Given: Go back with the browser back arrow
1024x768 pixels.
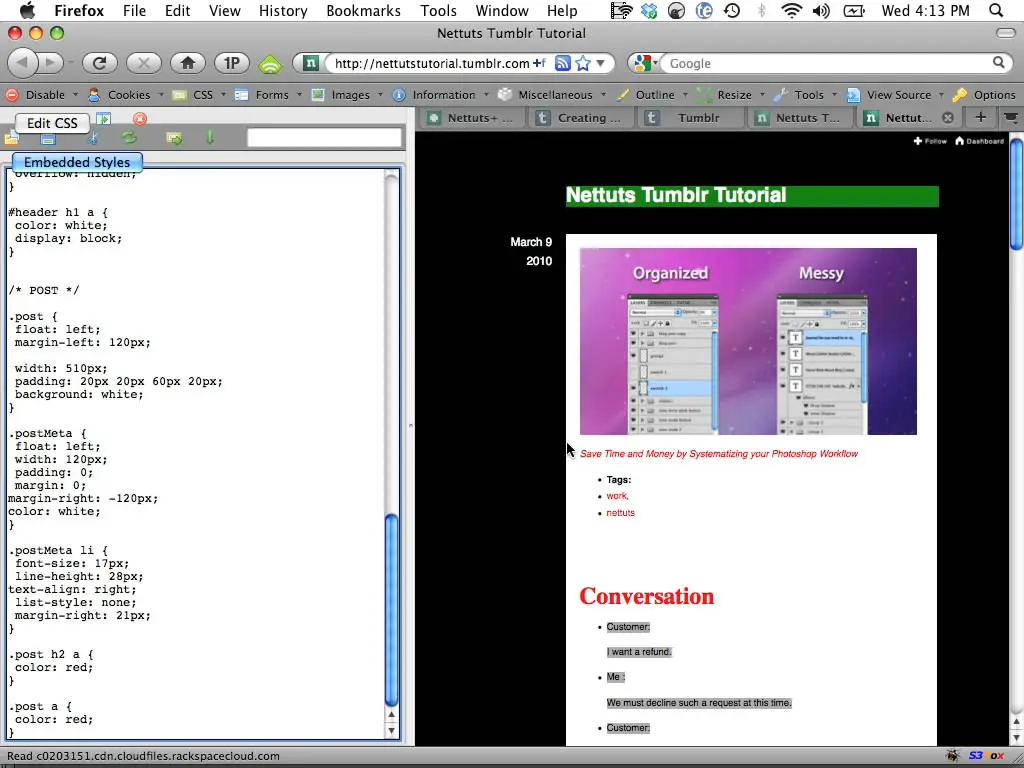Looking at the screenshot, I should tap(22, 63).
